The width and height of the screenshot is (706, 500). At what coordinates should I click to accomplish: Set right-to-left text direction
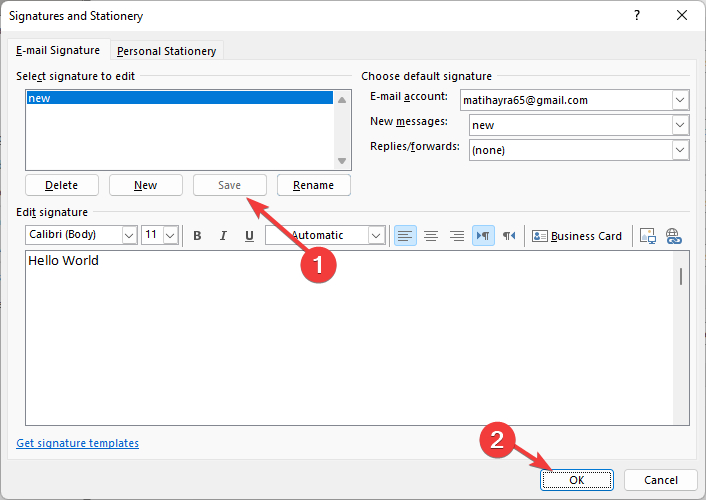coord(509,236)
